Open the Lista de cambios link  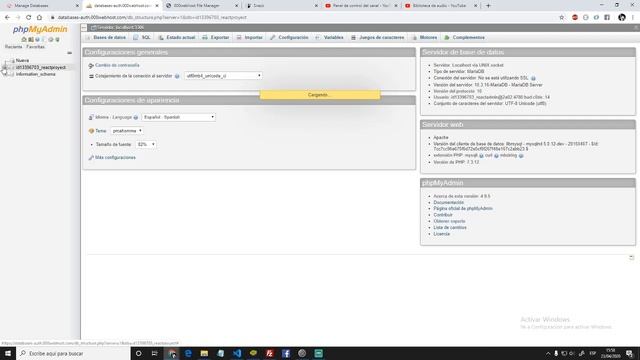coord(450,227)
